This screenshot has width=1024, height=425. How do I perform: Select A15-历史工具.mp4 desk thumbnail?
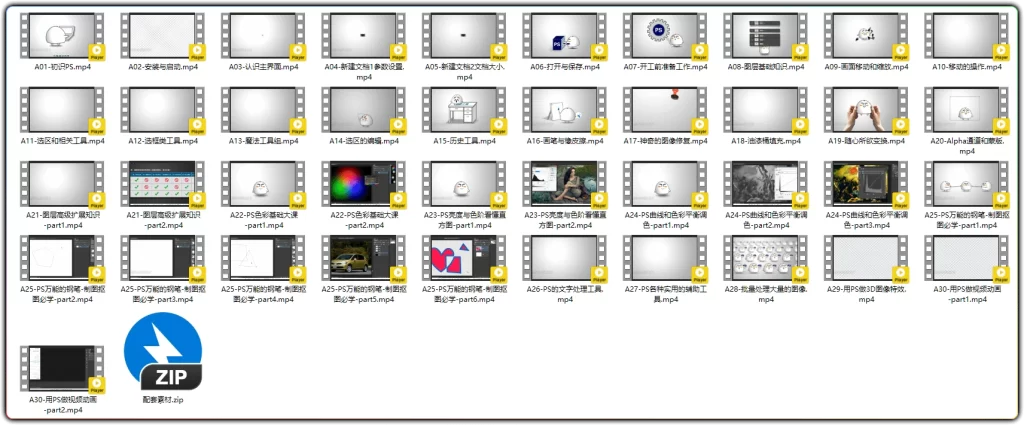tap(464, 110)
